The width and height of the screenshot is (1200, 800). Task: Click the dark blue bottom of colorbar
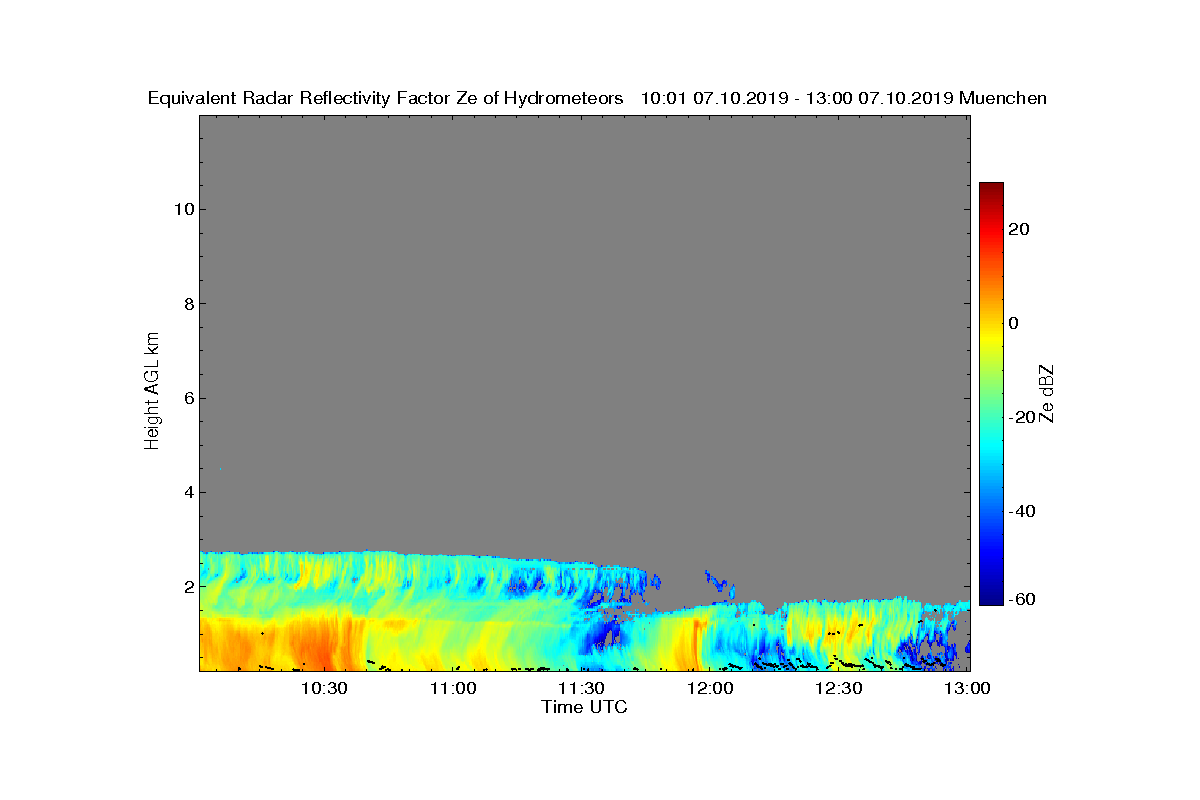point(991,598)
